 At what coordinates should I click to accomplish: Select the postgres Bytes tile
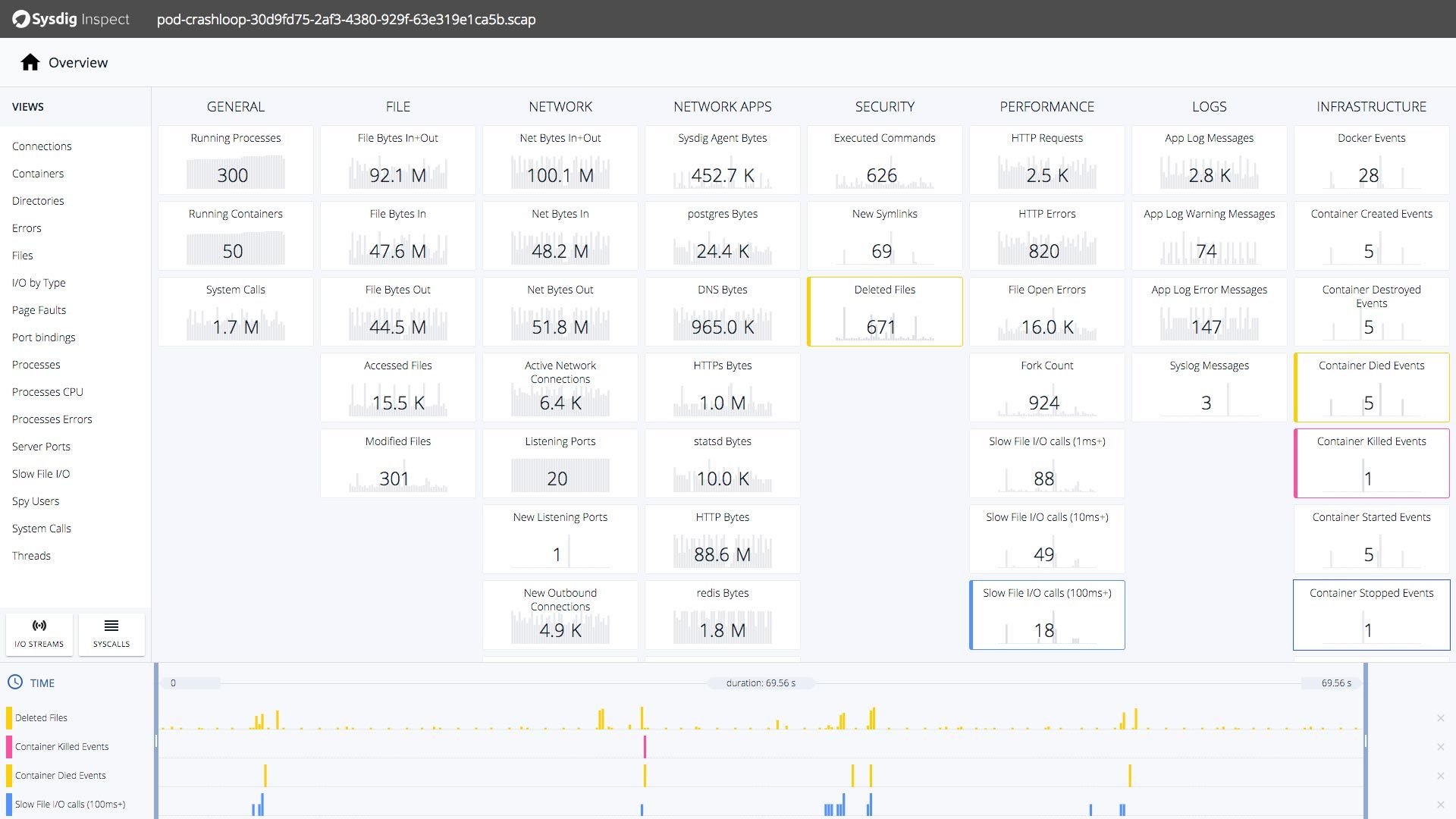[722, 236]
